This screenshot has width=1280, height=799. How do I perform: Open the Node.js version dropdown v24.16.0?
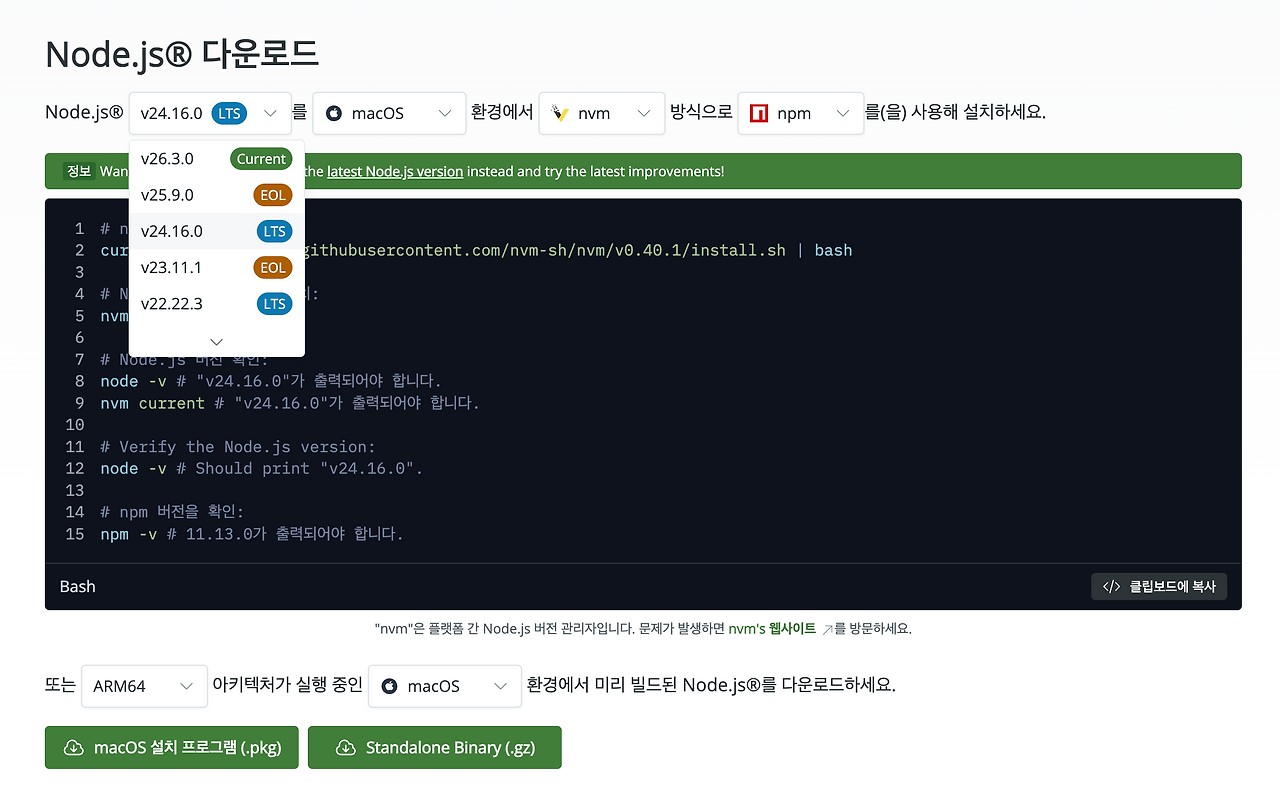pos(210,113)
